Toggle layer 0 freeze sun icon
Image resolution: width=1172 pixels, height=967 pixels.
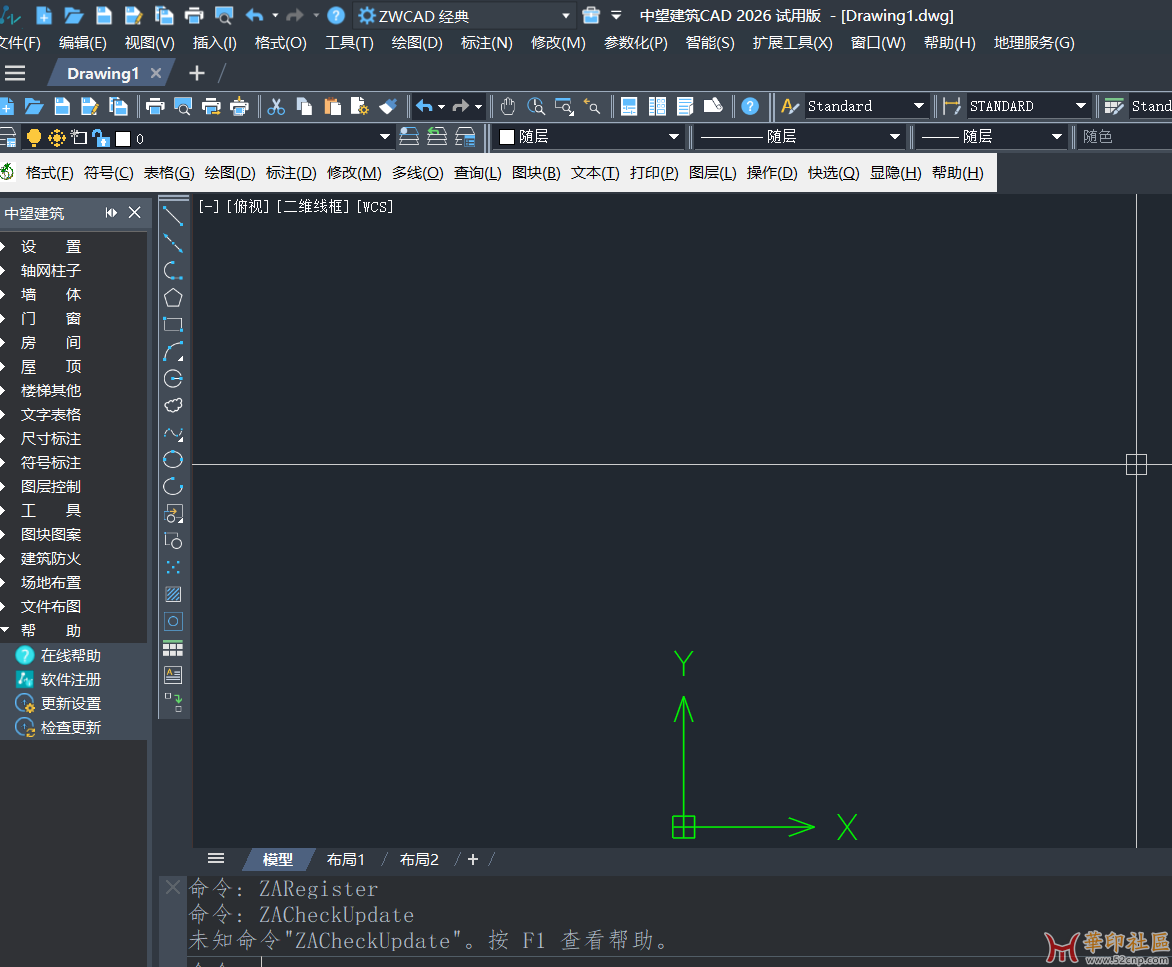click(56, 138)
